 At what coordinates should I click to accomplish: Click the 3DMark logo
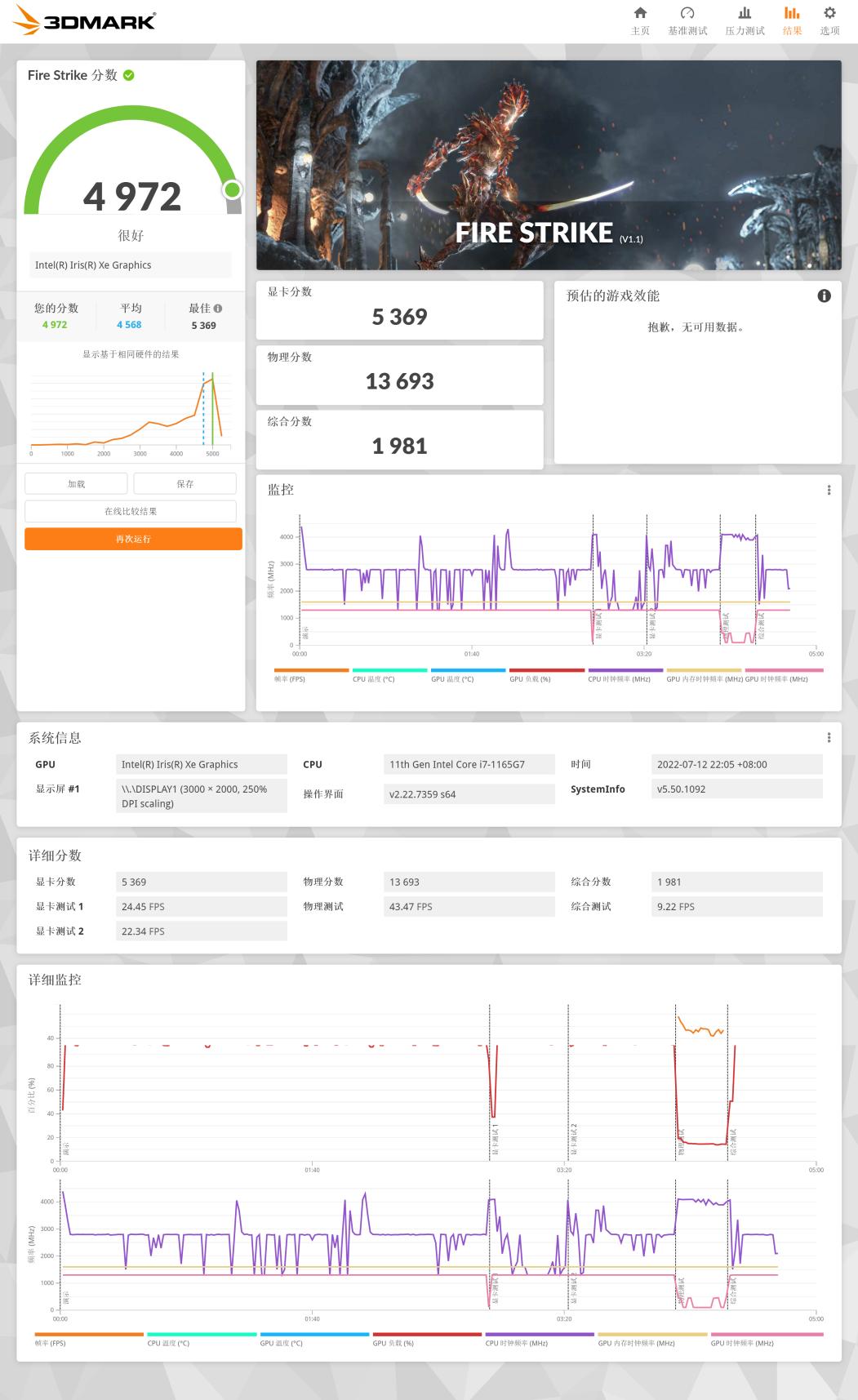coord(85,20)
